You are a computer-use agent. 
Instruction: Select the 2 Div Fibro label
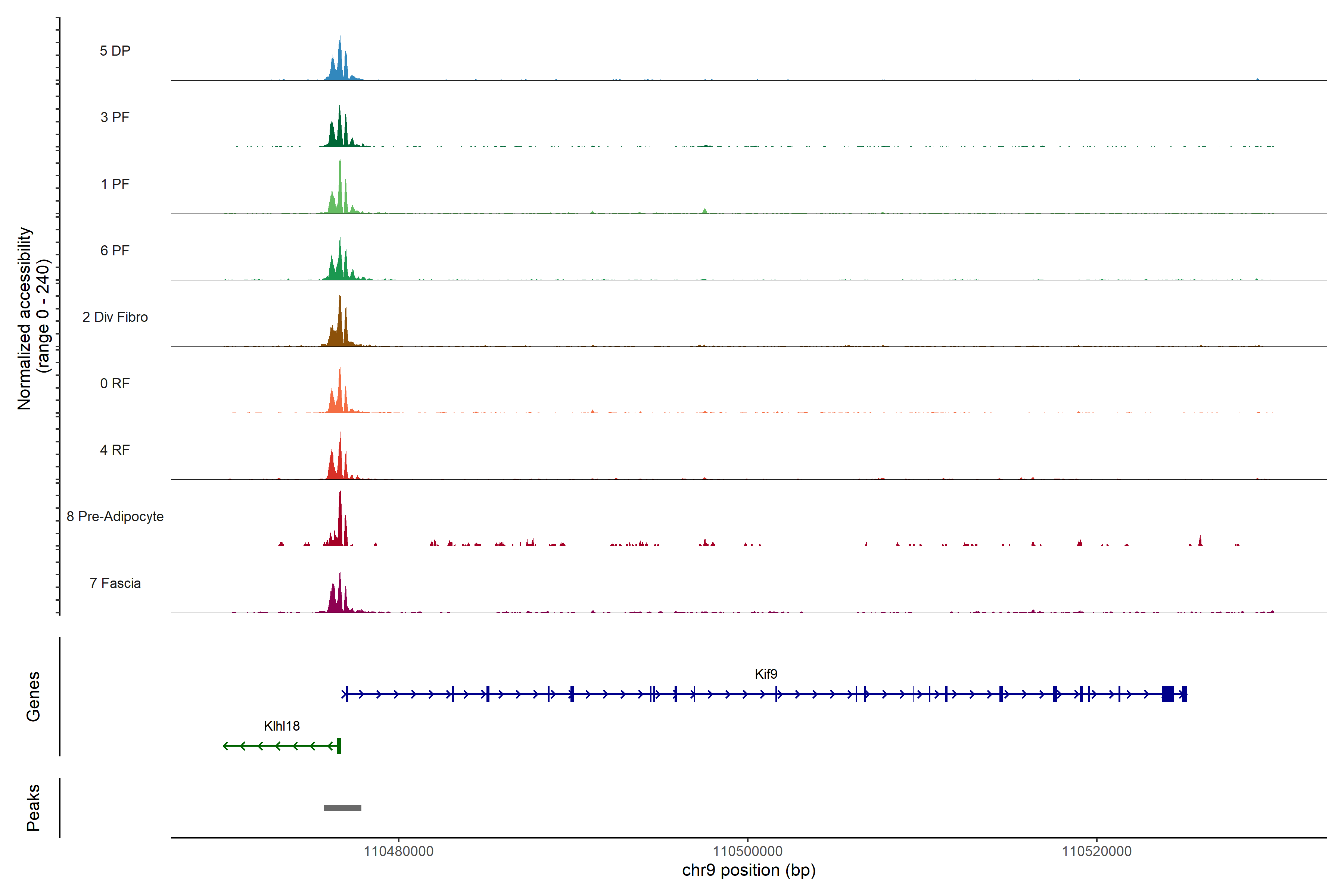coord(115,317)
